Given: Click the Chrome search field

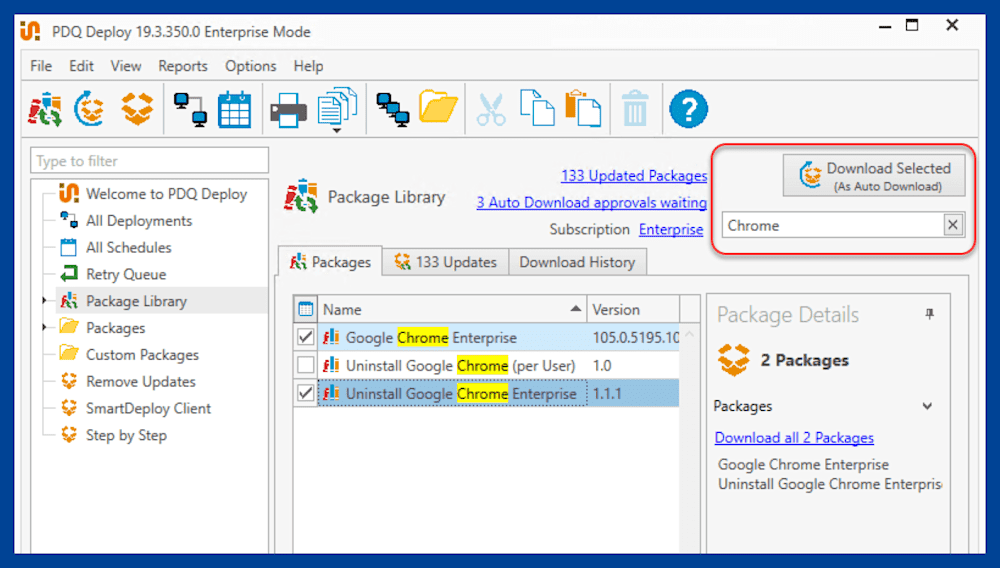Looking at the screenshot, I should [832, 225].
